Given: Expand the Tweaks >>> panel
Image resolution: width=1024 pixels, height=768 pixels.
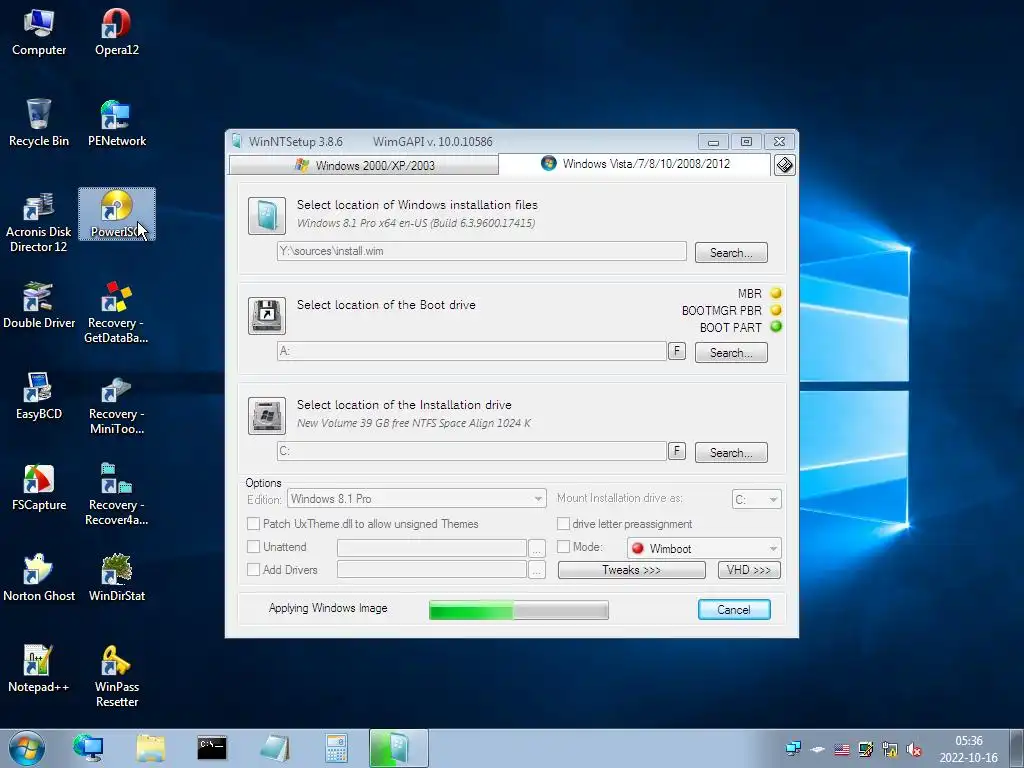Looking at the screenshot, I should pos(631,570).
